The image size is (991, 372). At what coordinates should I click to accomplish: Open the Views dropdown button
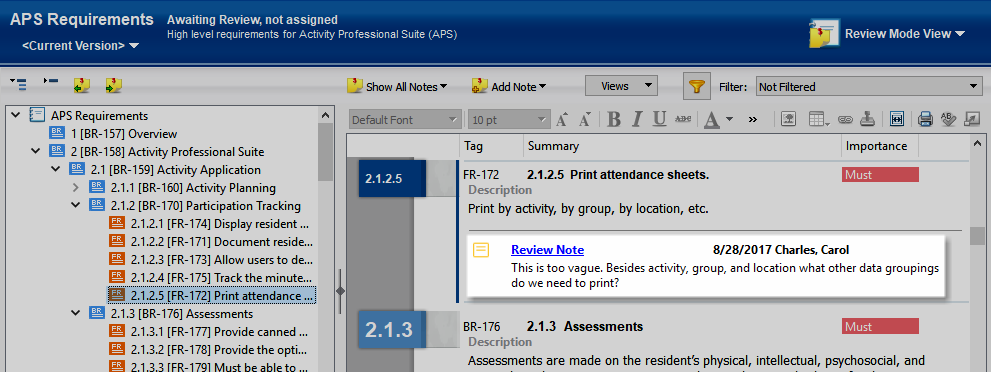click(x=621, y=86)
